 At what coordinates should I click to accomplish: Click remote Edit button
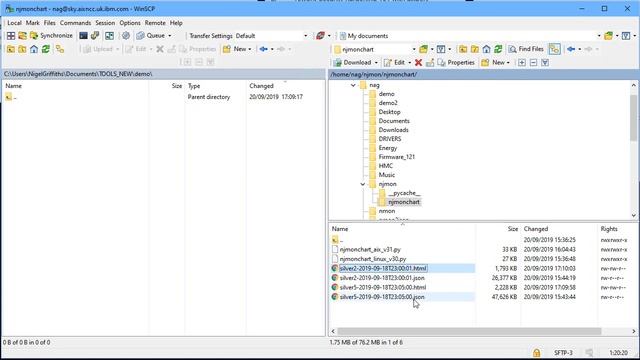click(x=394, y=62)
